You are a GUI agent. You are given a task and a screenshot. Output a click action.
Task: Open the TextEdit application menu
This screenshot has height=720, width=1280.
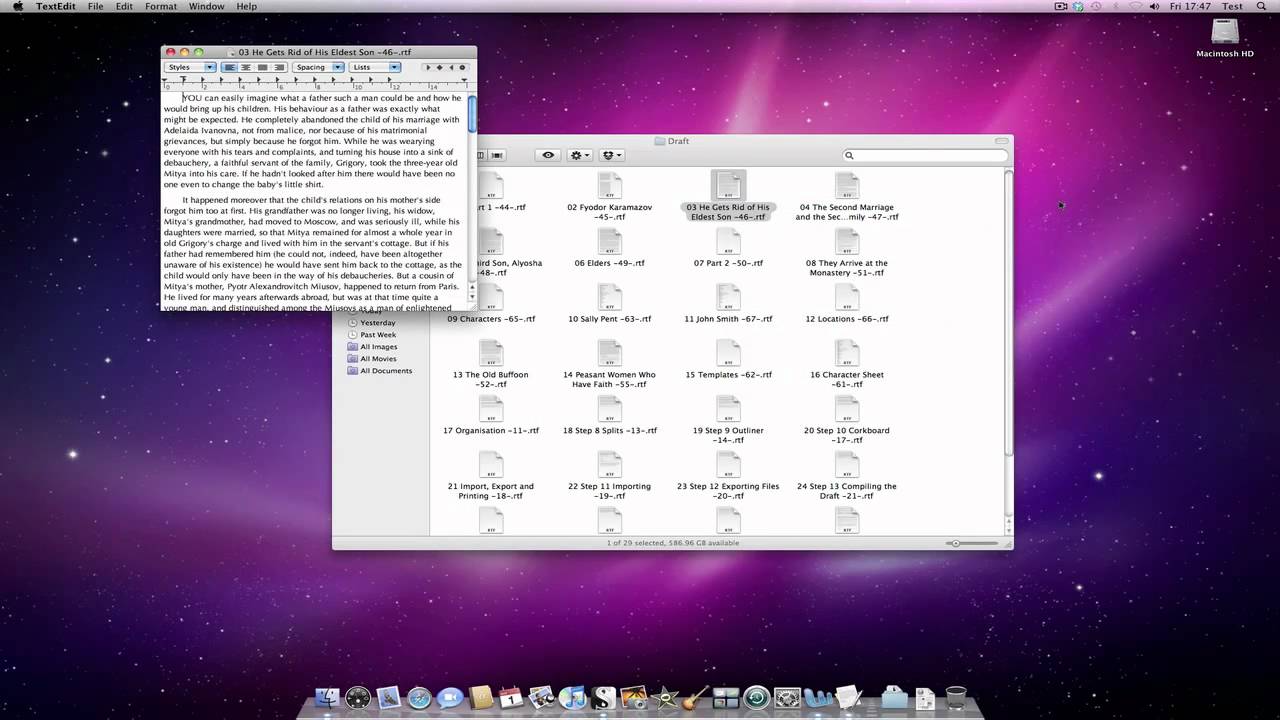point(56,6)
